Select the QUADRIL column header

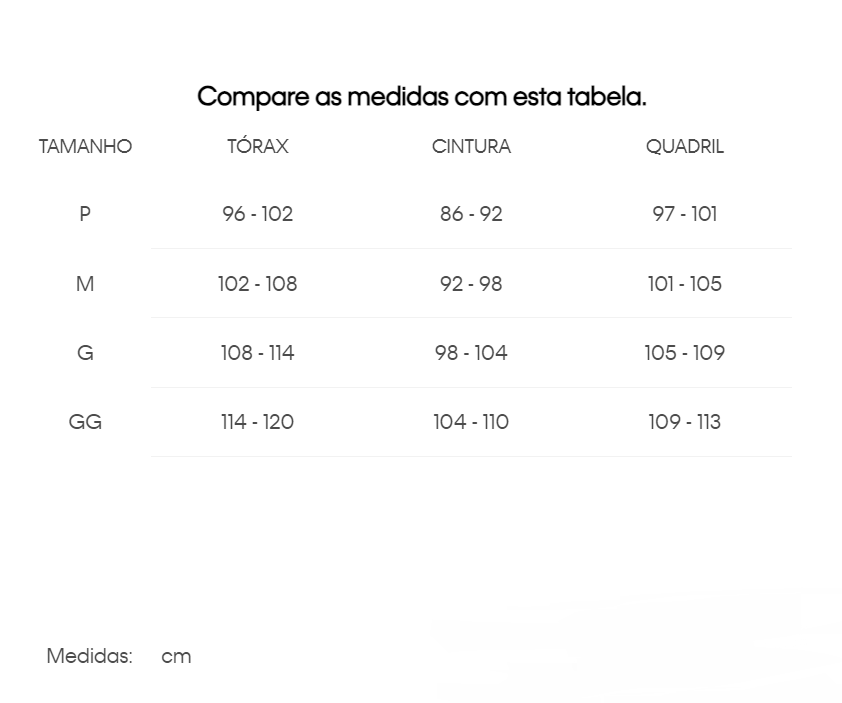(x=685, y=147)
